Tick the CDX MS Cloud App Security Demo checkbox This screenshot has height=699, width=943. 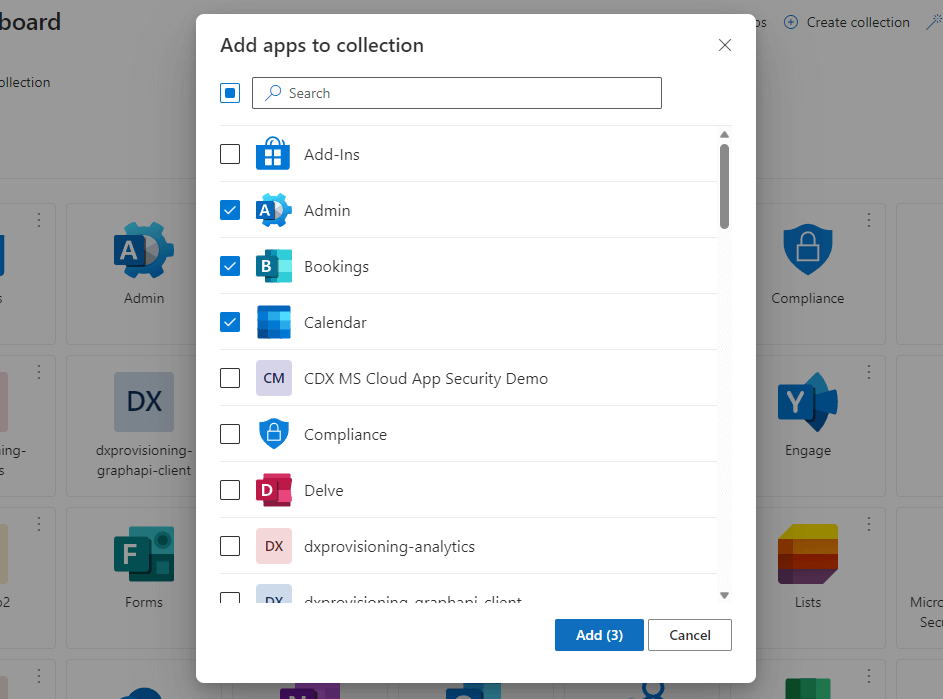point(230,378)
